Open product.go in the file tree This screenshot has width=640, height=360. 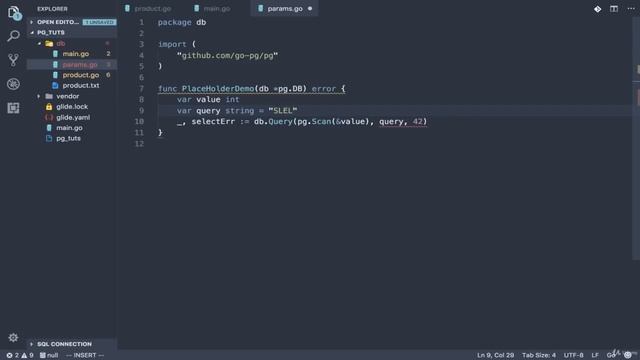point(80,75)
